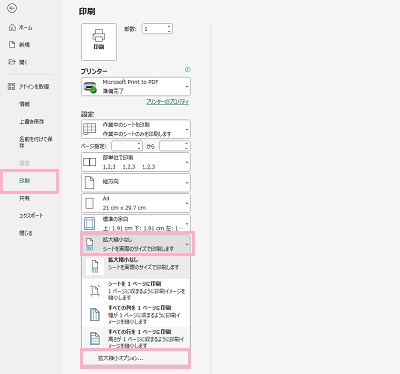
Task: Go back using the circled arrow icon
Action: [x=12, y=8]
